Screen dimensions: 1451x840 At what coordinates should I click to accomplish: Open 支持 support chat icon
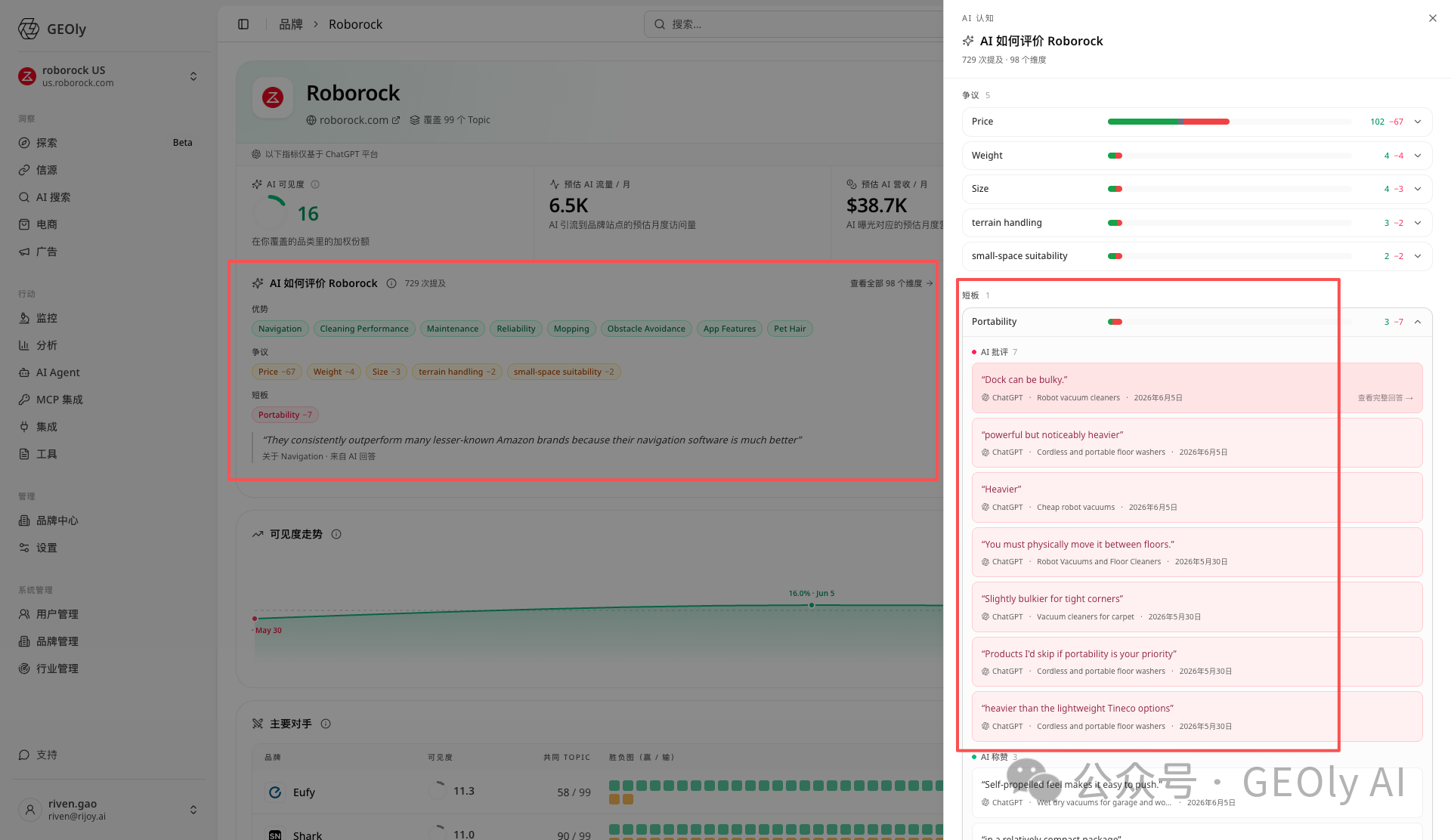pos(24,755)
